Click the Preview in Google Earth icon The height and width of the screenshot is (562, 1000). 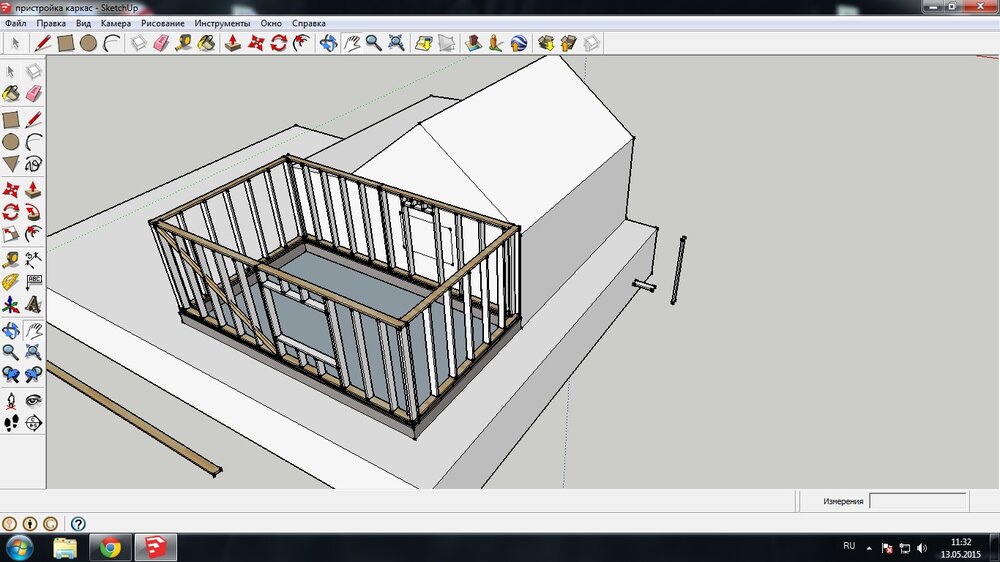tap(519, 43)
